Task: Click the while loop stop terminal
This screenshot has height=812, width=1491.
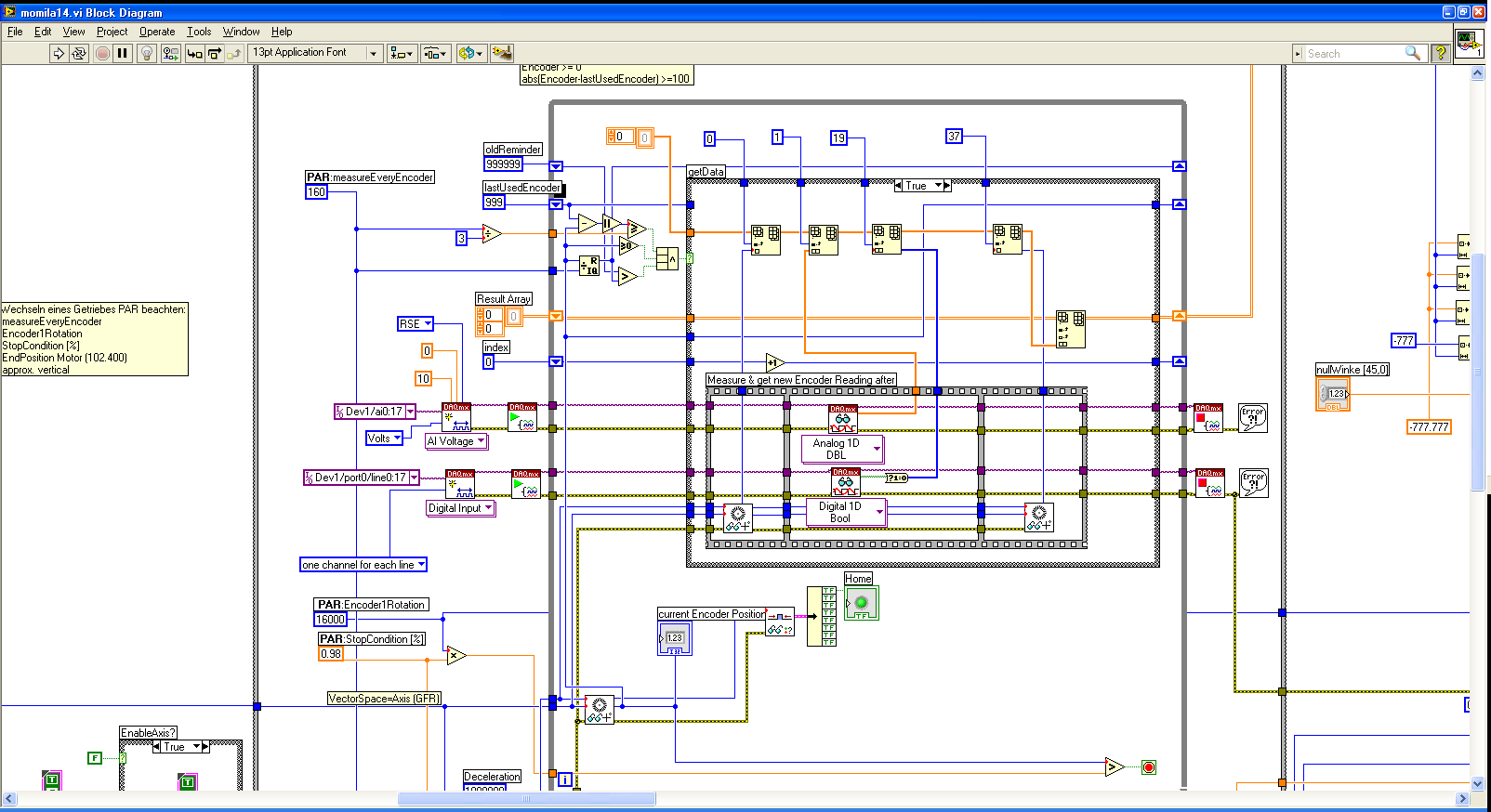Action: [1149, 767]
